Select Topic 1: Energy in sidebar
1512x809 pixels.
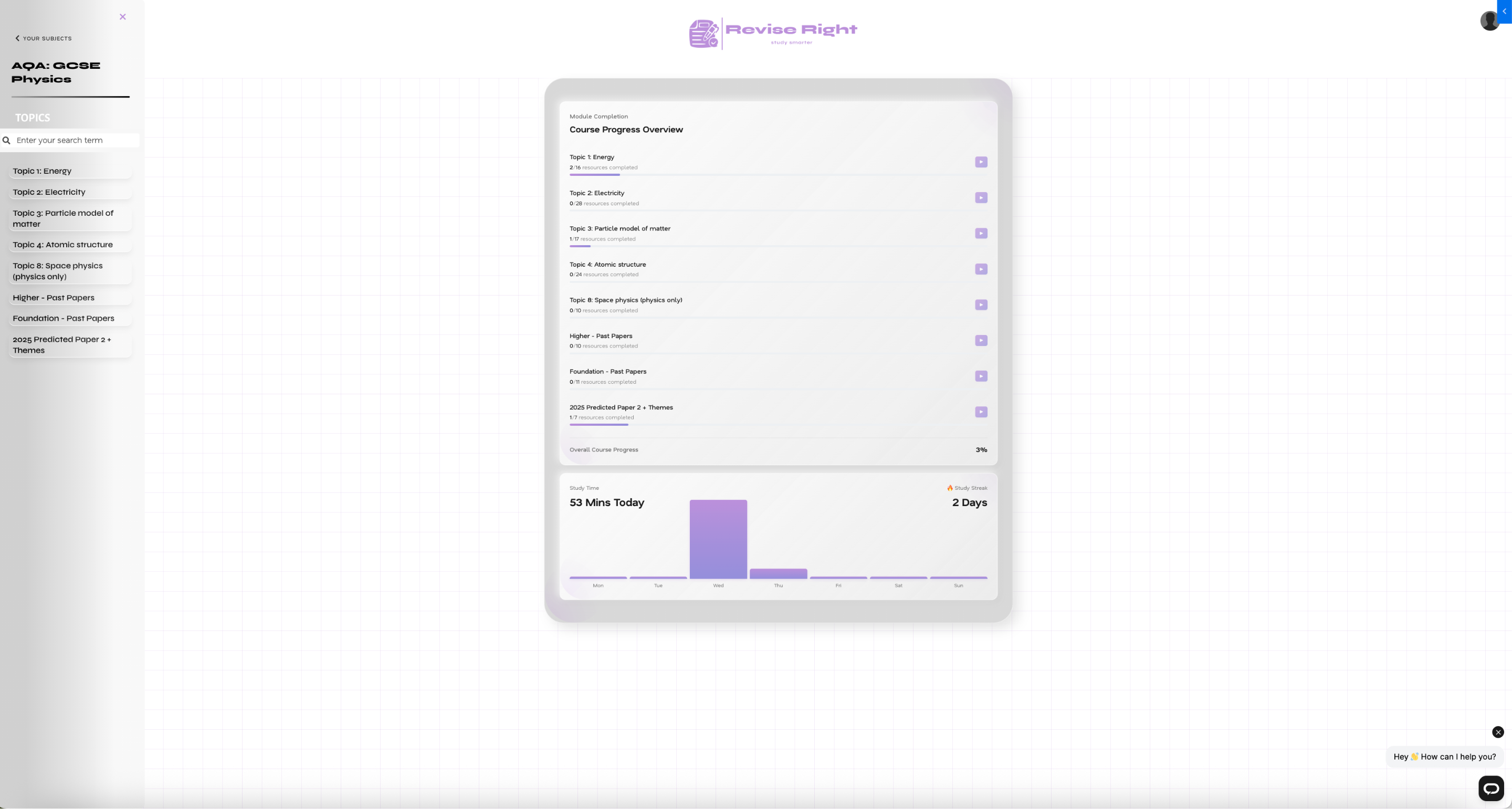tap(42, 171)
